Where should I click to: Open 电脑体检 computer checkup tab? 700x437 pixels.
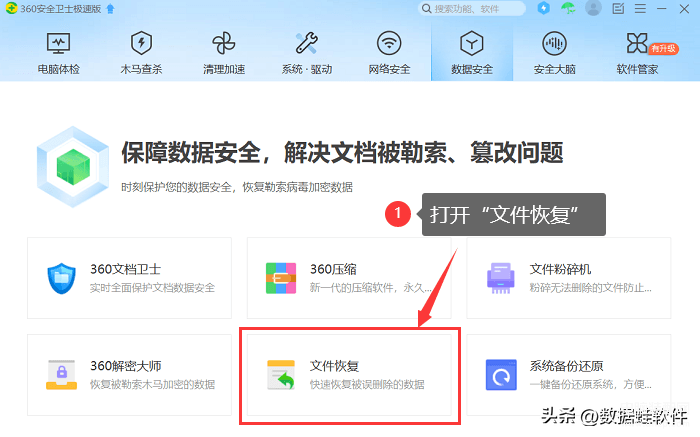pos(58,53)
